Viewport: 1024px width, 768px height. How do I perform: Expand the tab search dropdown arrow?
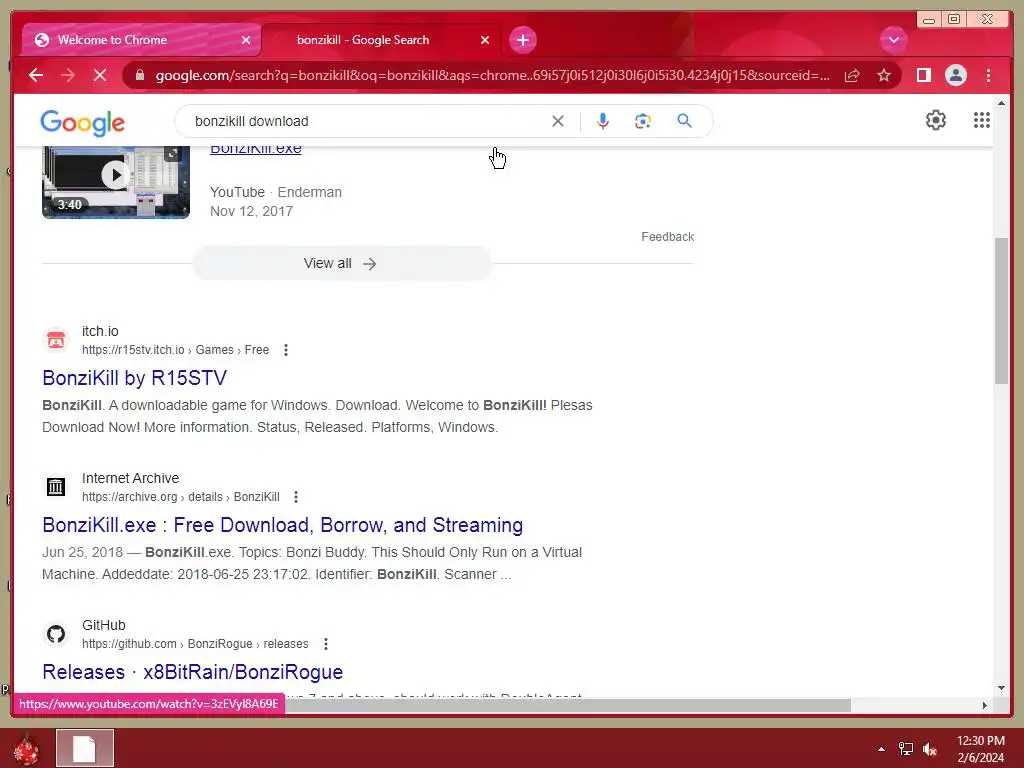893,40
